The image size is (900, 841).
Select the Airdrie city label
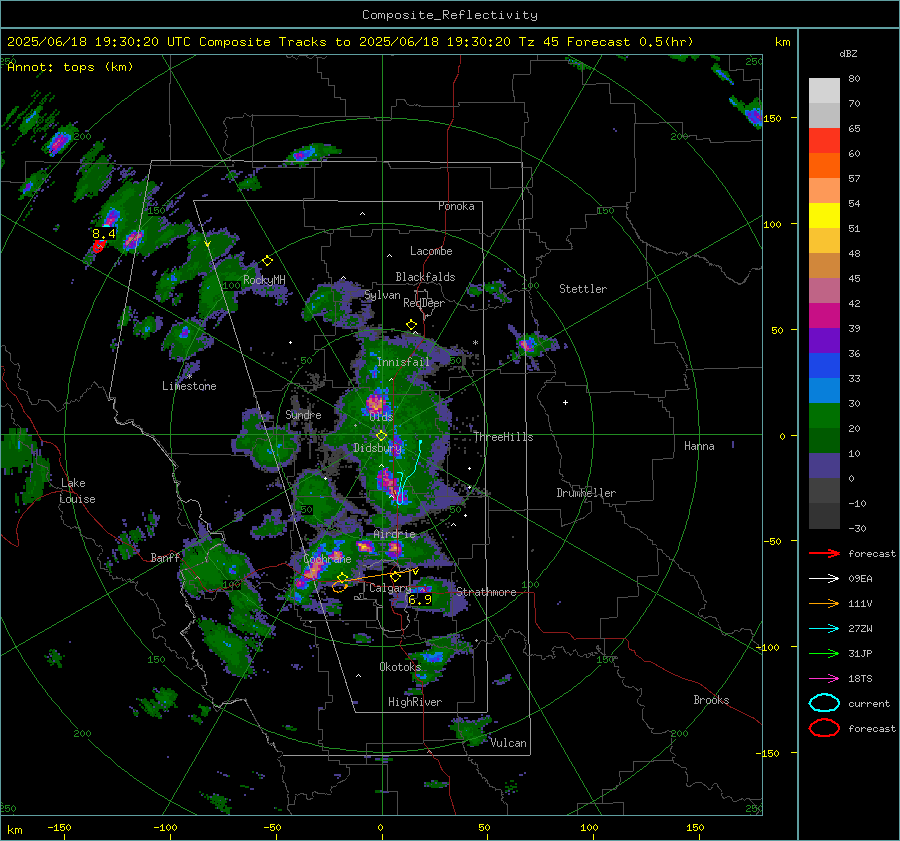click(394, 534)
